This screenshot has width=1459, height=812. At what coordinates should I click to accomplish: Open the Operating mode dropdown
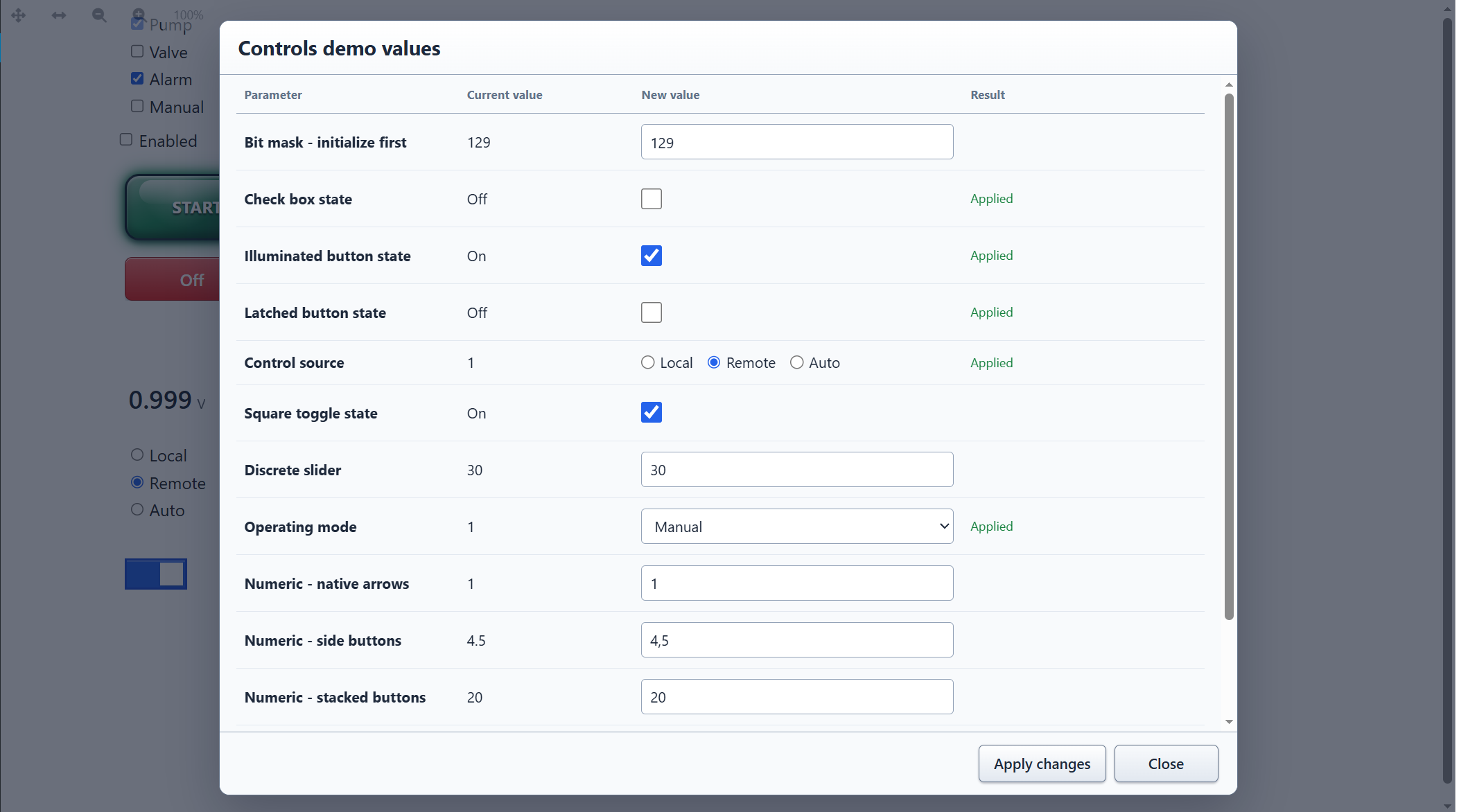coord(797,527)
